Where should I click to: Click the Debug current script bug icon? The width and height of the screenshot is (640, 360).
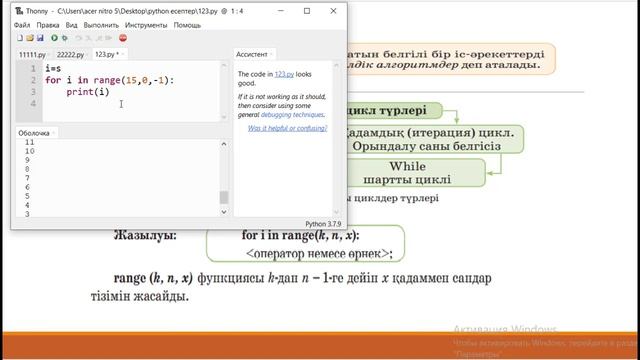[64, 38]
